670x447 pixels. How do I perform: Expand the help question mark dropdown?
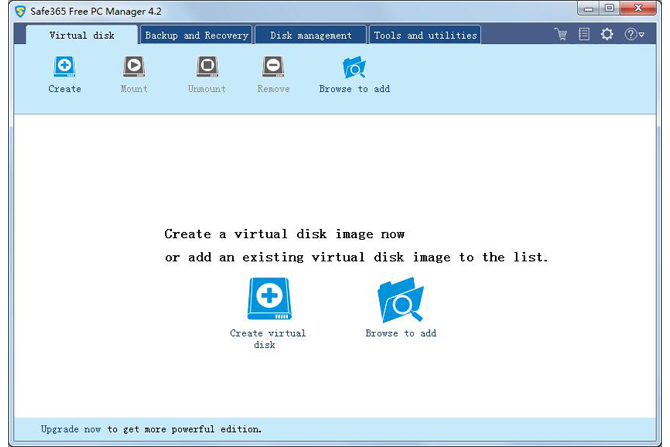[x=634, y=34]
